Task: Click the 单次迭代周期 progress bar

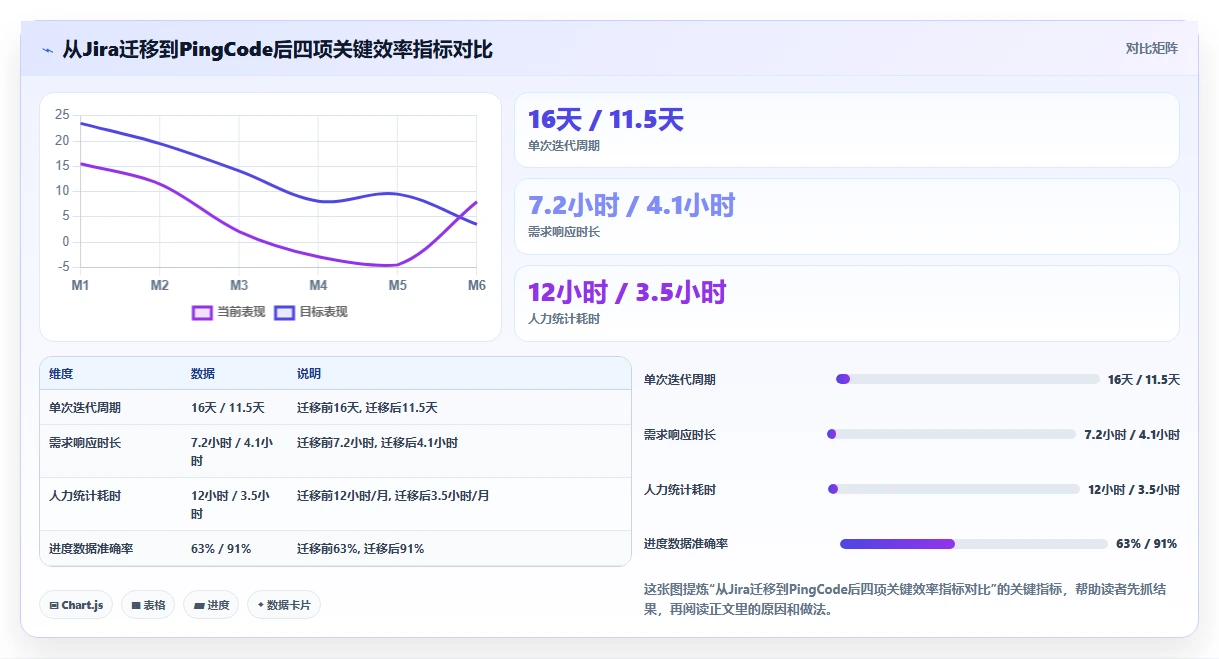Action: pyautogui.click(x=967, y=379)
